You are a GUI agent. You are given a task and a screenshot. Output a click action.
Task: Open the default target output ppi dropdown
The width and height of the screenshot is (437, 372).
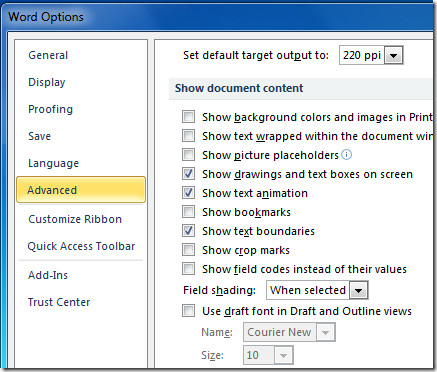tap(393, 55)
